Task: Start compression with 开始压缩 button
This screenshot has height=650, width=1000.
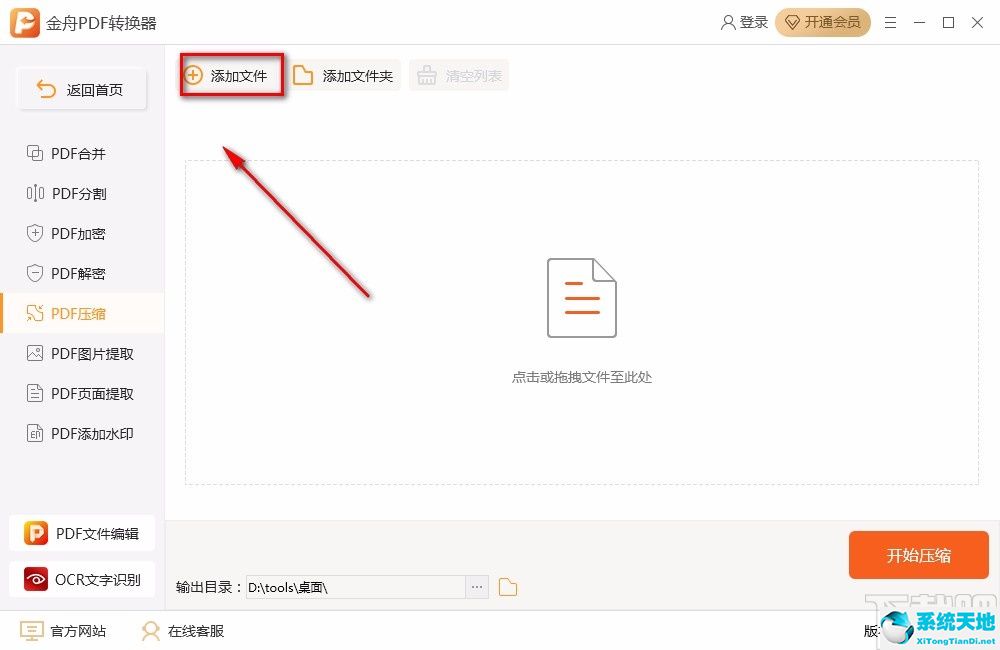Action: tap(918, 555)
